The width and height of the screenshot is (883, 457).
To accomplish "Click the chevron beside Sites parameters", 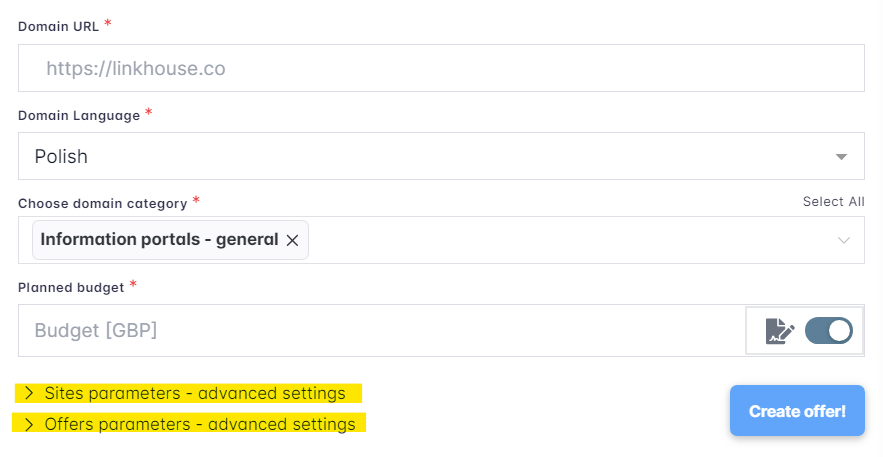I will [29, 393].
